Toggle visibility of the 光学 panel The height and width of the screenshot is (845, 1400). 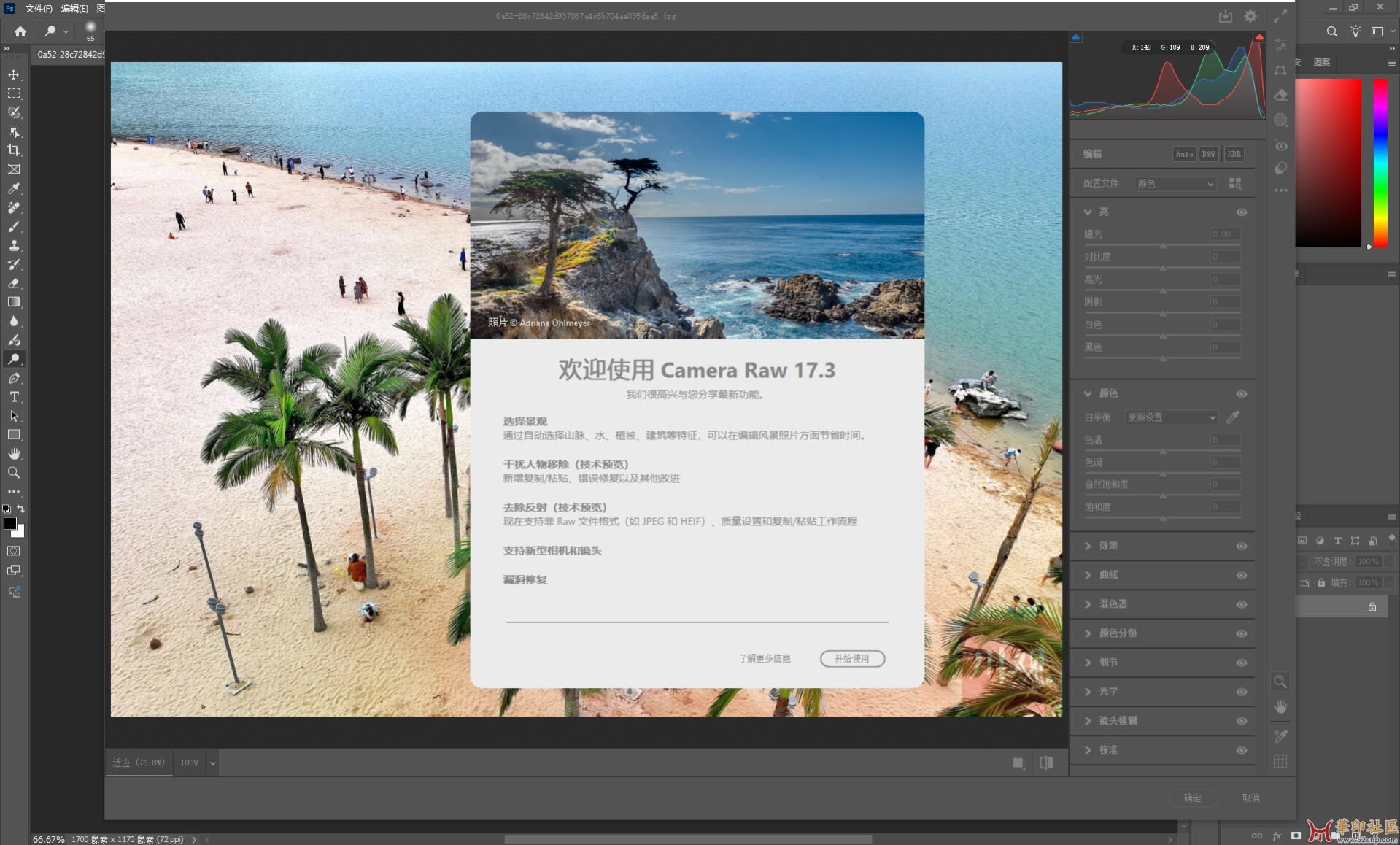click(1242, 692)
